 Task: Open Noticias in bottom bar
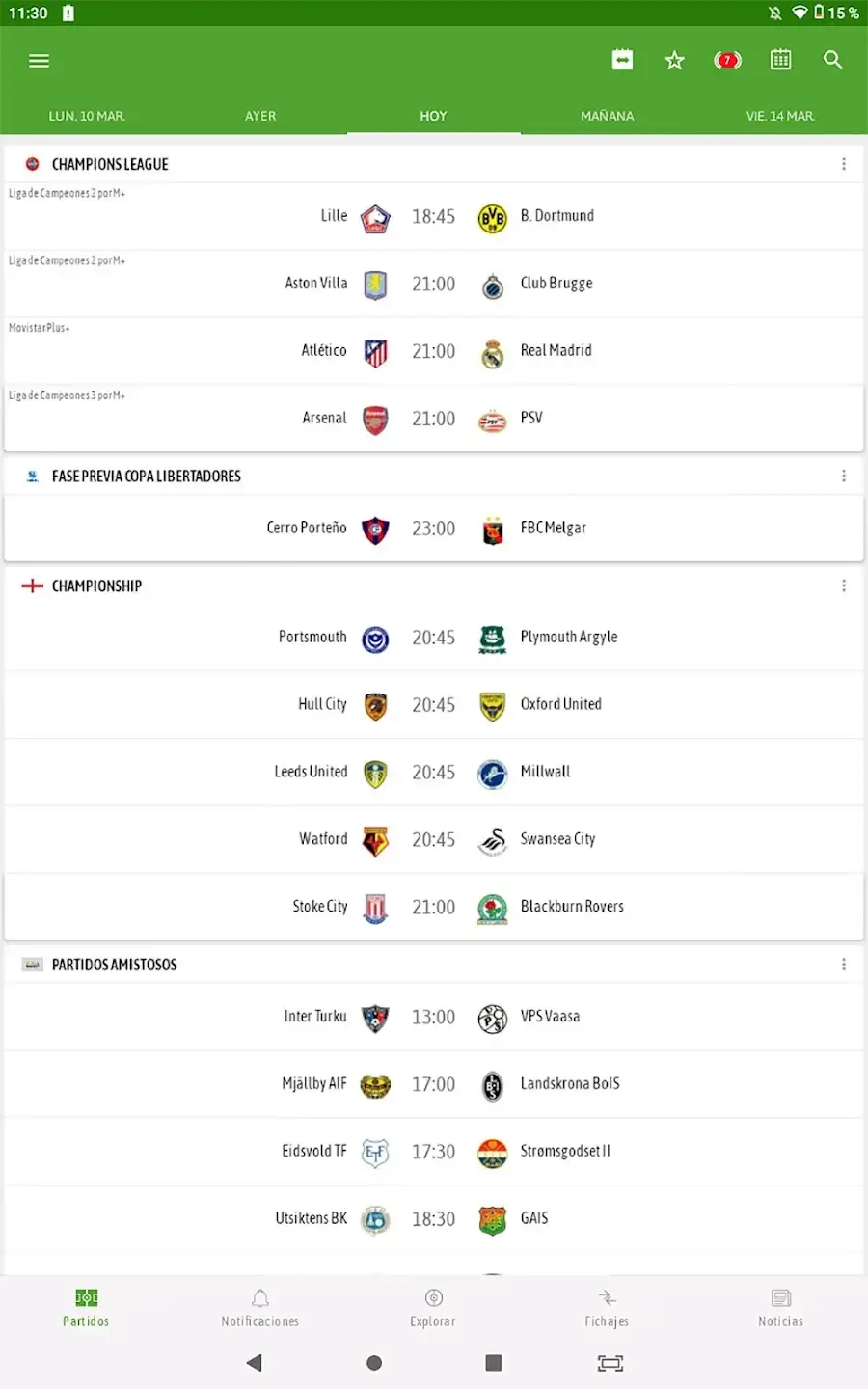[x=780, y=1308]
